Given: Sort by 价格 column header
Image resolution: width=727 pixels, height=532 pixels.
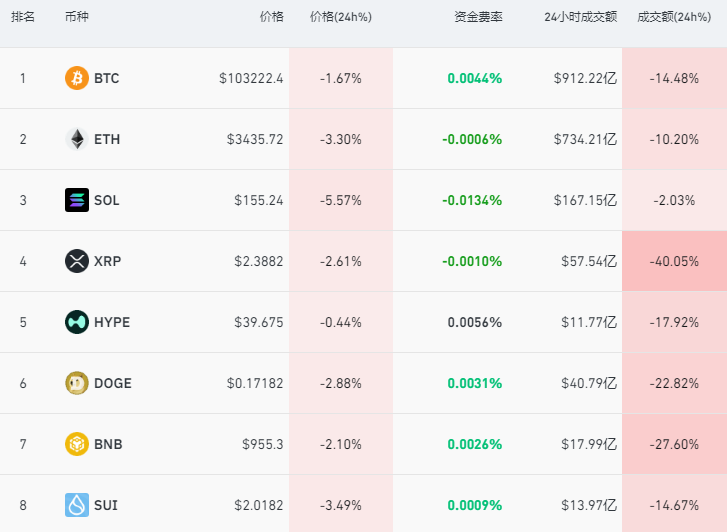Looking at the screenshot, I should [271, 17].
